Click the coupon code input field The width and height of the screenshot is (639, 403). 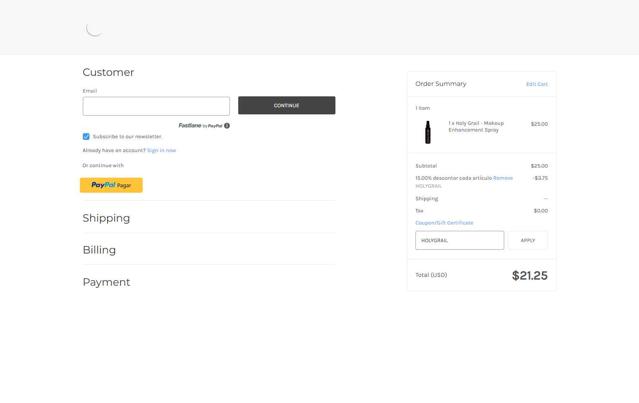[460, 240]
